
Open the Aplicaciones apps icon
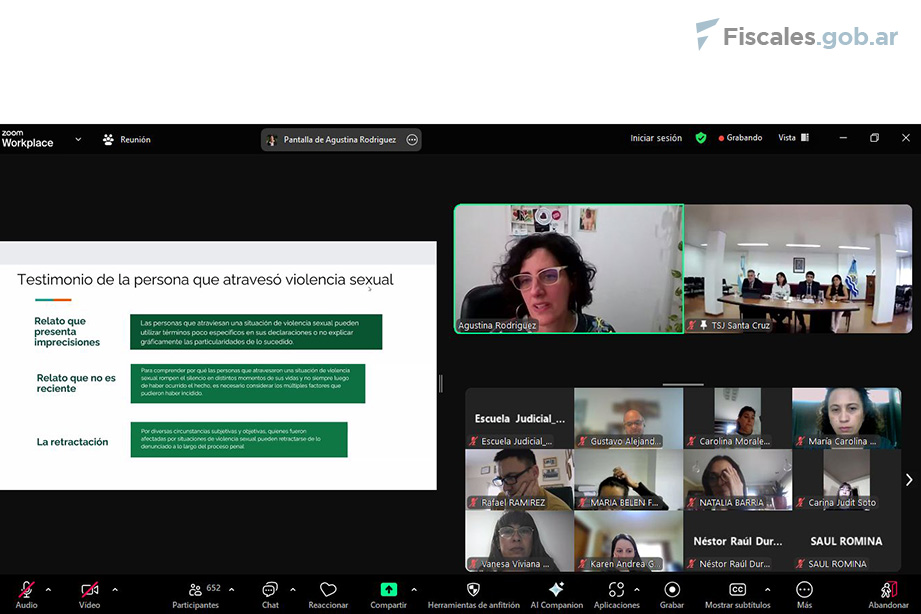[616, 590]
